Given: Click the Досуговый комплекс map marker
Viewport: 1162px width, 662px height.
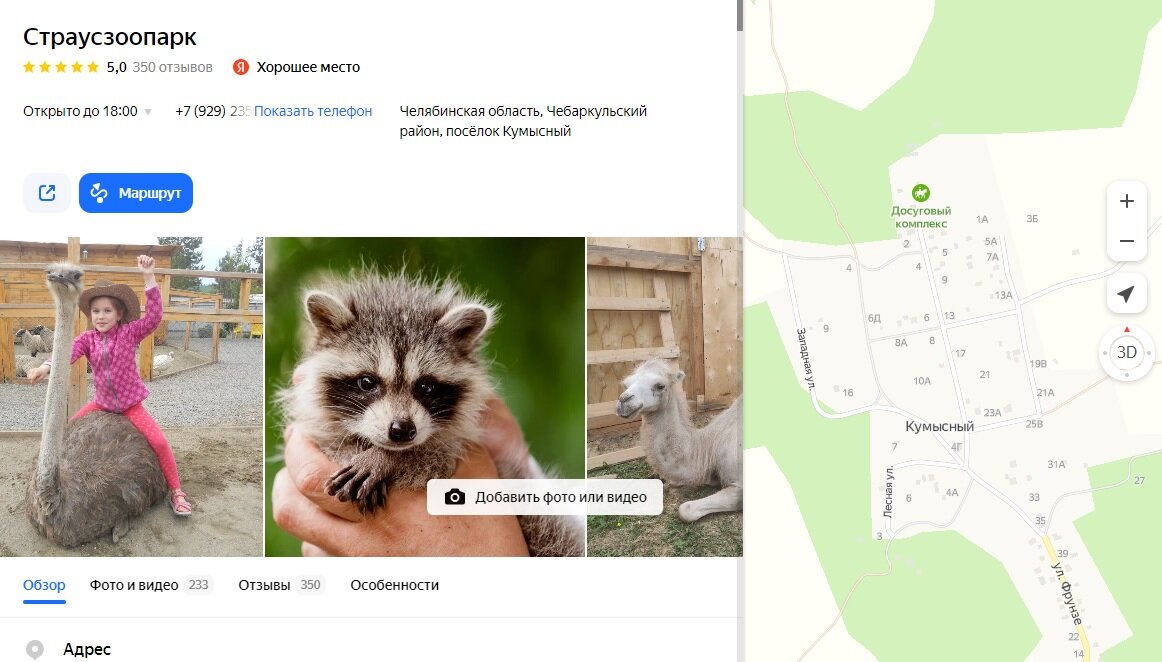Looking at the screenshot, I should [920, 193].
